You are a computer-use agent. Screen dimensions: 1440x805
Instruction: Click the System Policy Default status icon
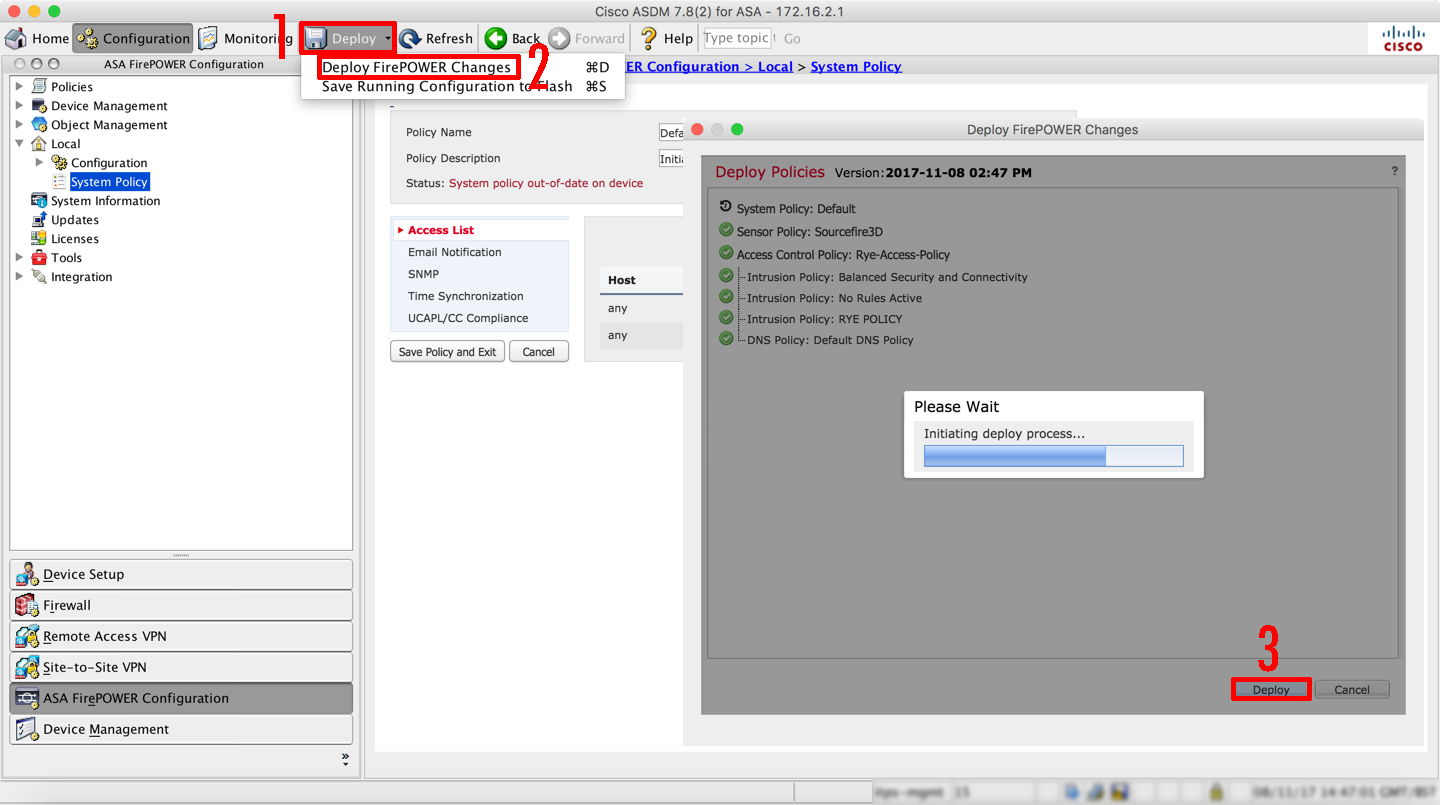point(726,207)
